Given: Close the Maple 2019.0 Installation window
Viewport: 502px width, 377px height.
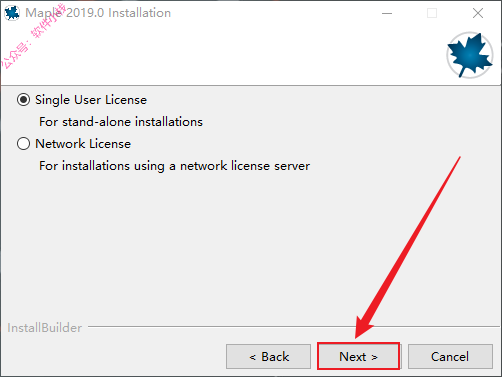Looking at the screenshot, I should click(x=478, y=13).
